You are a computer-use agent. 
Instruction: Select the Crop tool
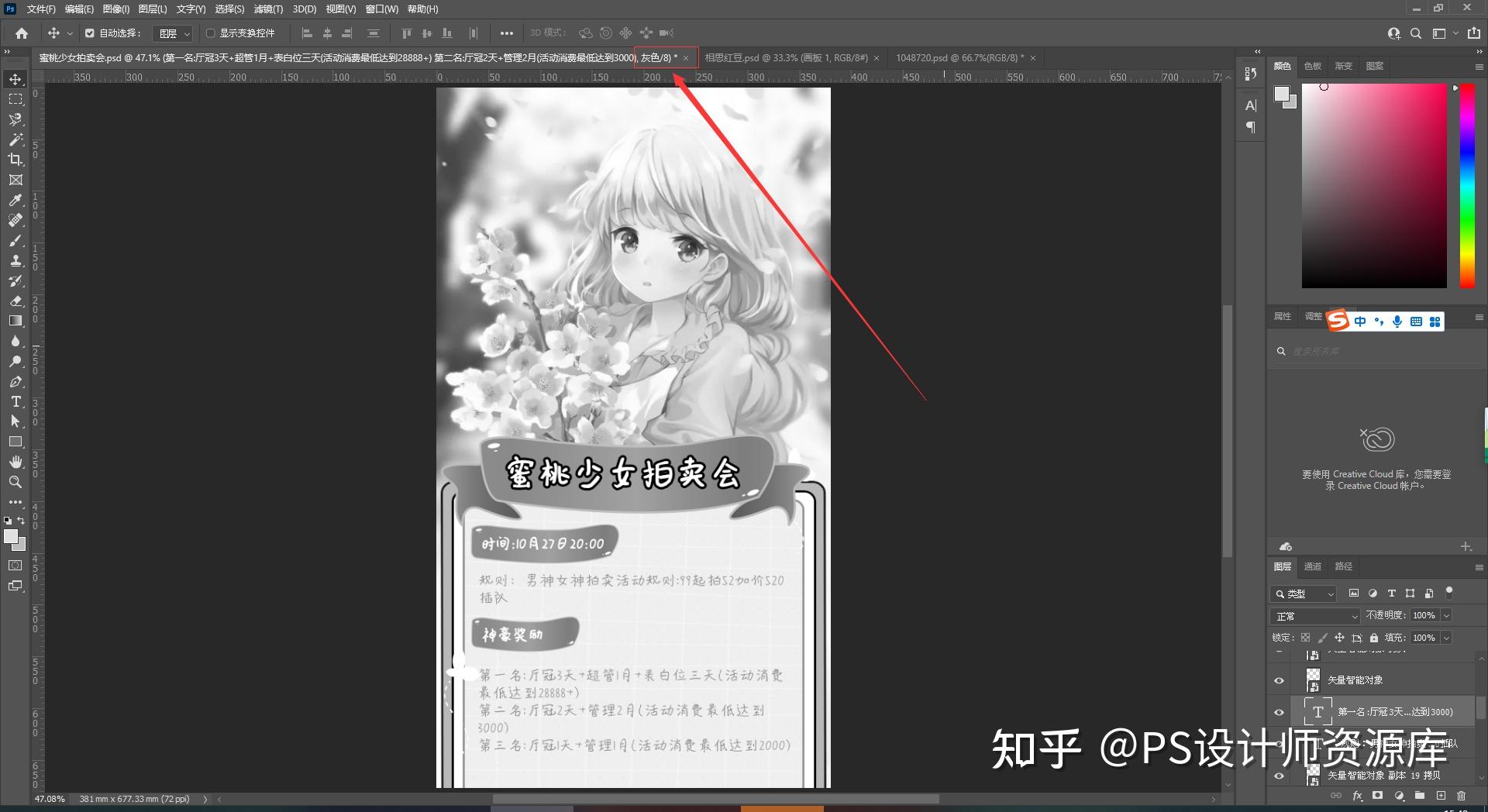click(x=15, y=160)
